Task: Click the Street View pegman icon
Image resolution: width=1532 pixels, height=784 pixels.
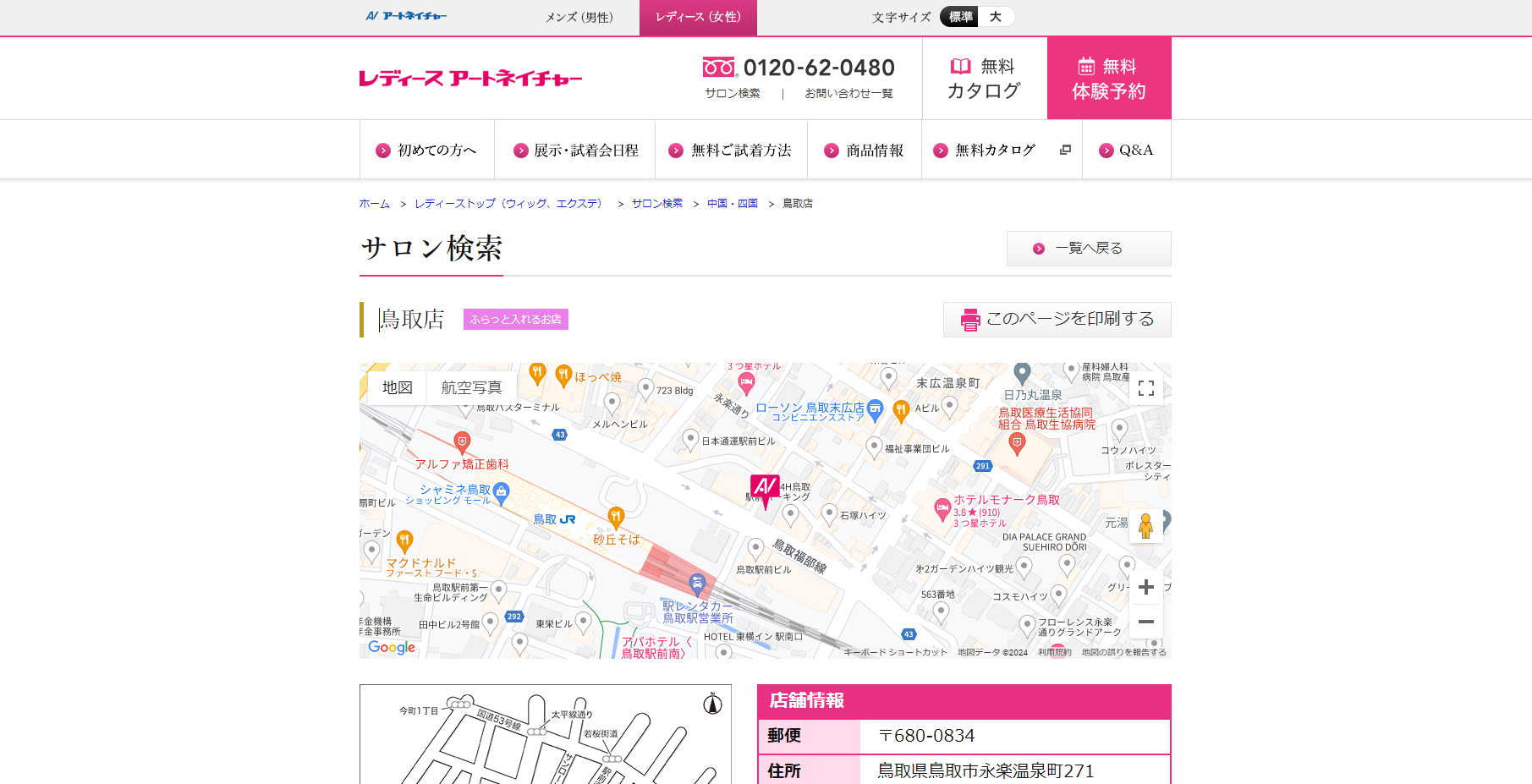Action: click(x=1146, y=525)
